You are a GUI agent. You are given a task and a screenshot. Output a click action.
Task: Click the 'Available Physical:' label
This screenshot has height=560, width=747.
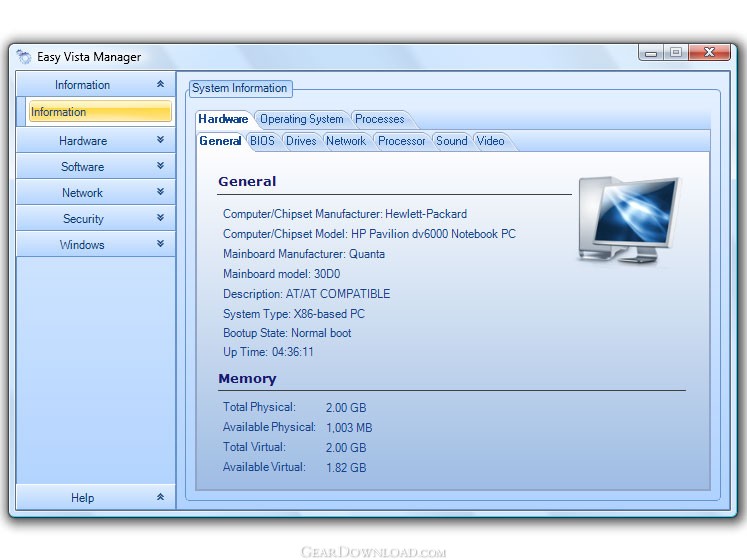269,427
